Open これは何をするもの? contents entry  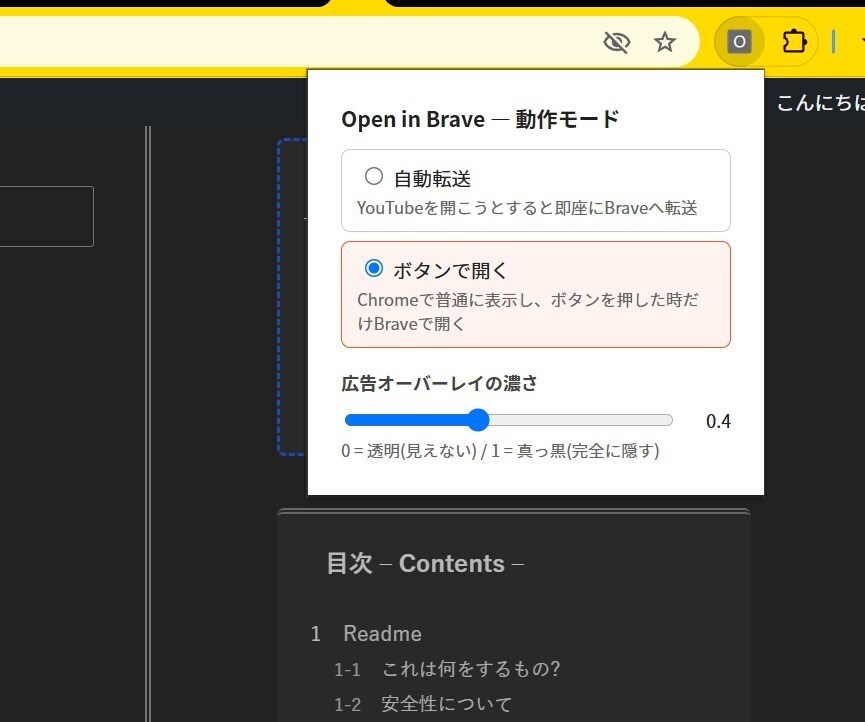point(471,669)
